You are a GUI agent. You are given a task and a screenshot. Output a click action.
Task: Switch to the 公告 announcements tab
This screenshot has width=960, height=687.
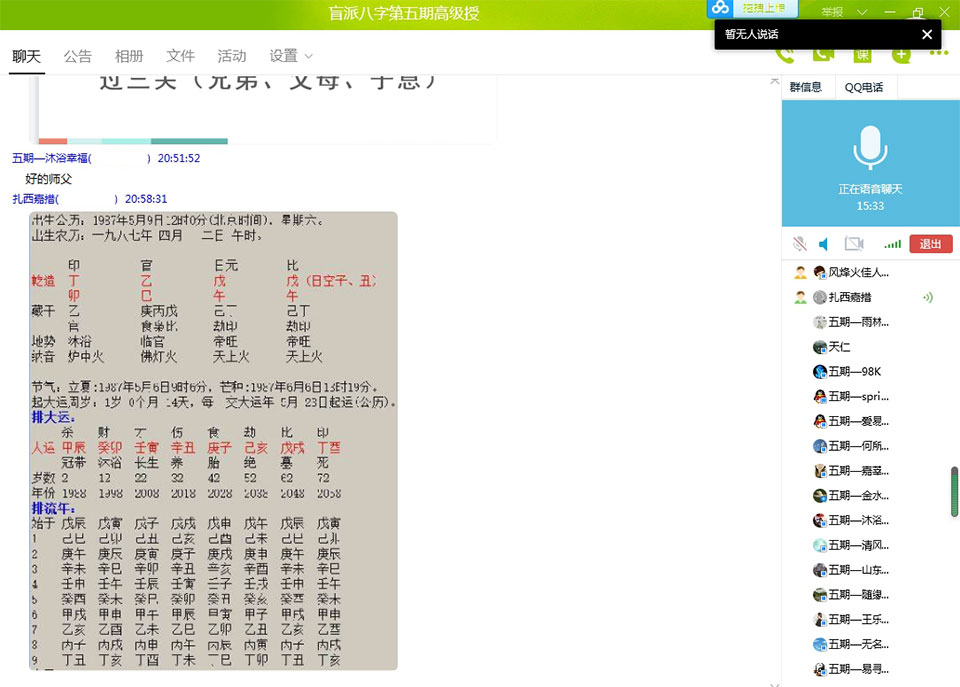click(78, 56)
